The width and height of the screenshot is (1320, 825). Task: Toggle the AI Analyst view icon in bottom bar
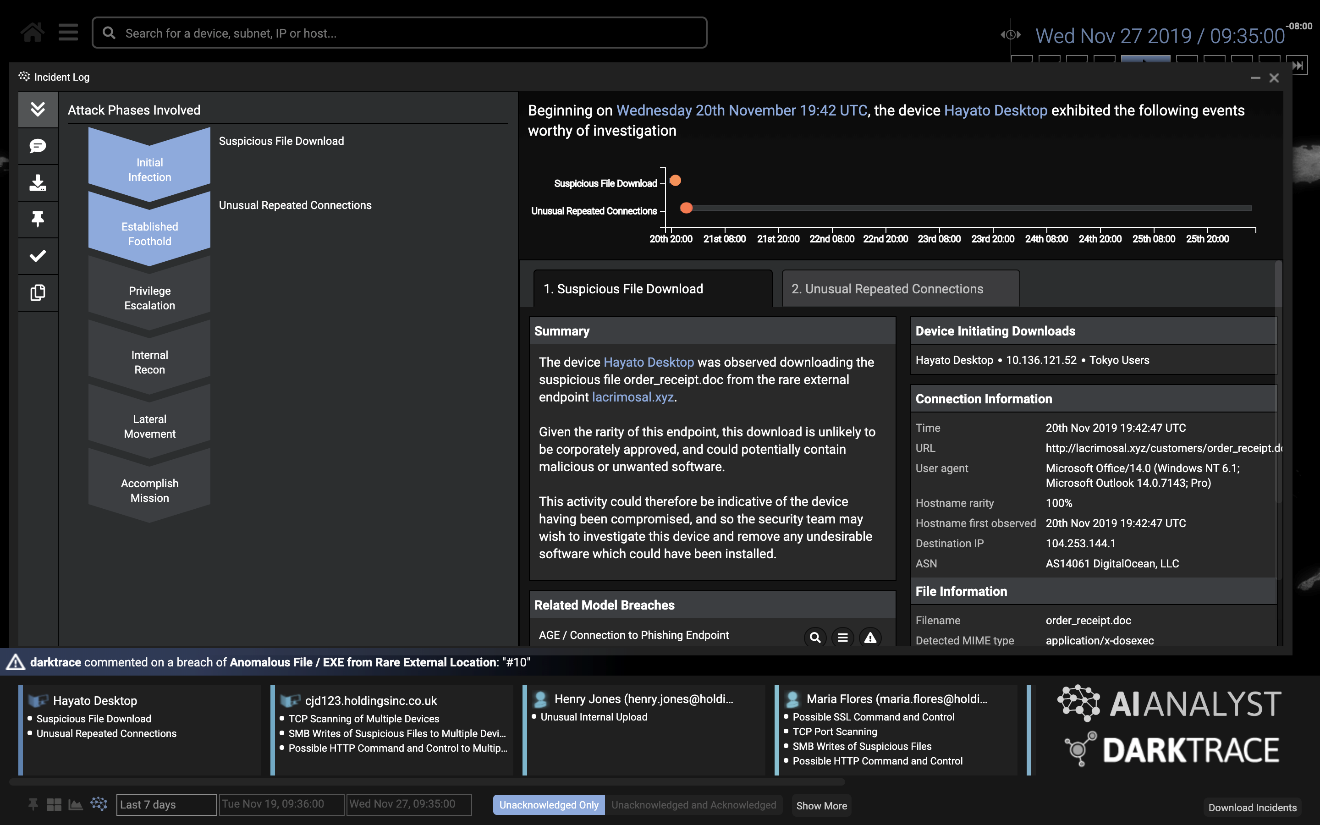pos(99,804)
